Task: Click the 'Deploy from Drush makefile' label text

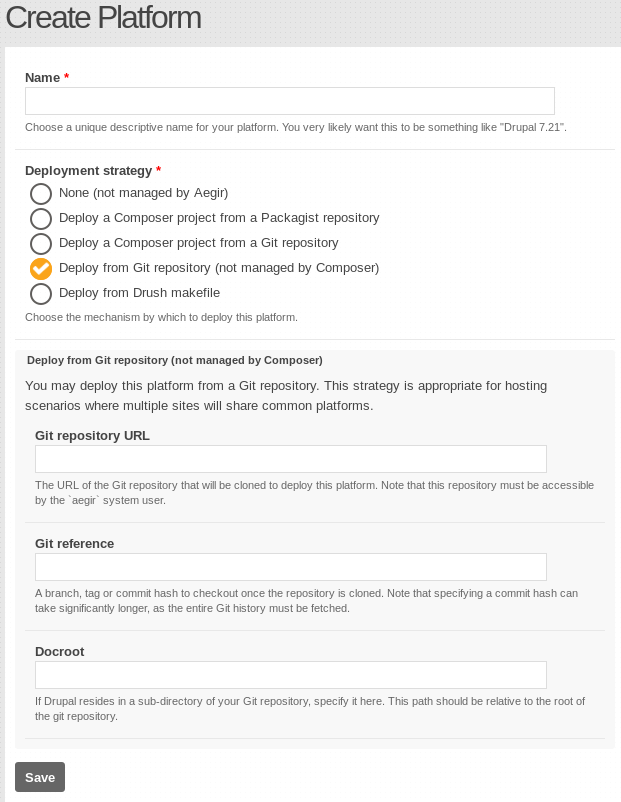Action: click(139, 293)
